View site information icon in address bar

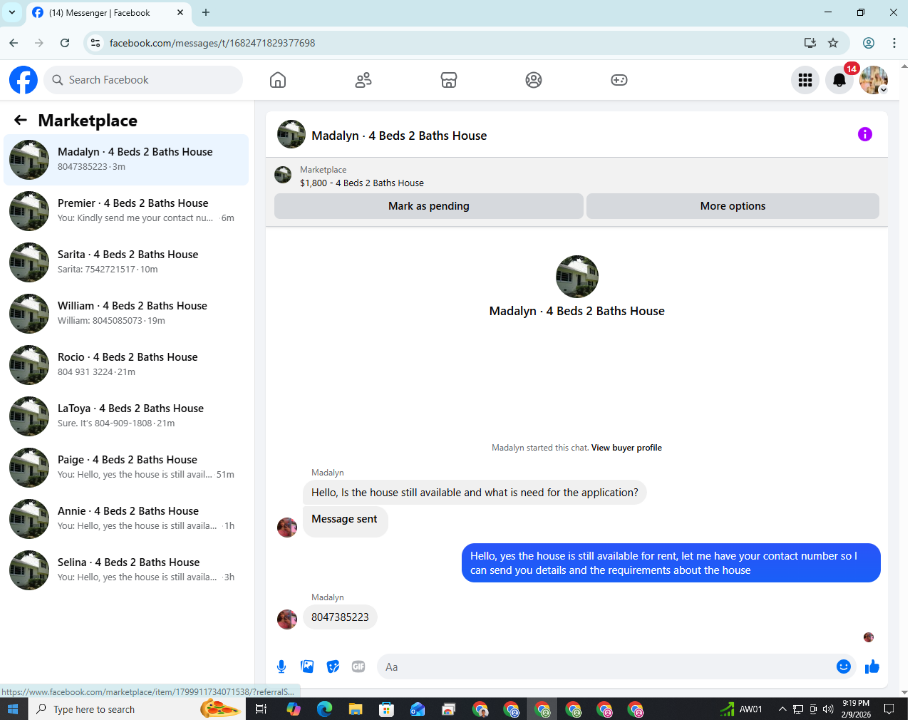tap(96, 43)
